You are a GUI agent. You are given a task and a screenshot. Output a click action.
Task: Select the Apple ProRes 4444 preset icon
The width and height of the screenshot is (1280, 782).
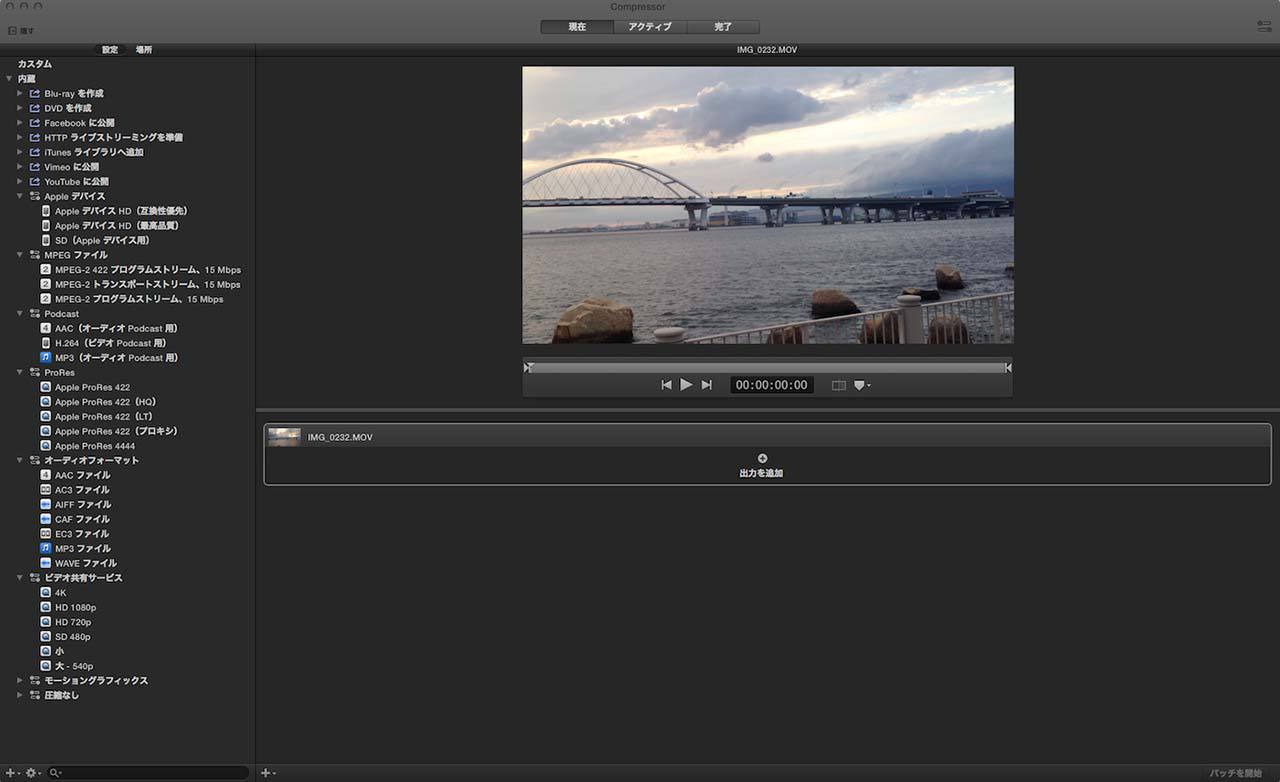46,446
